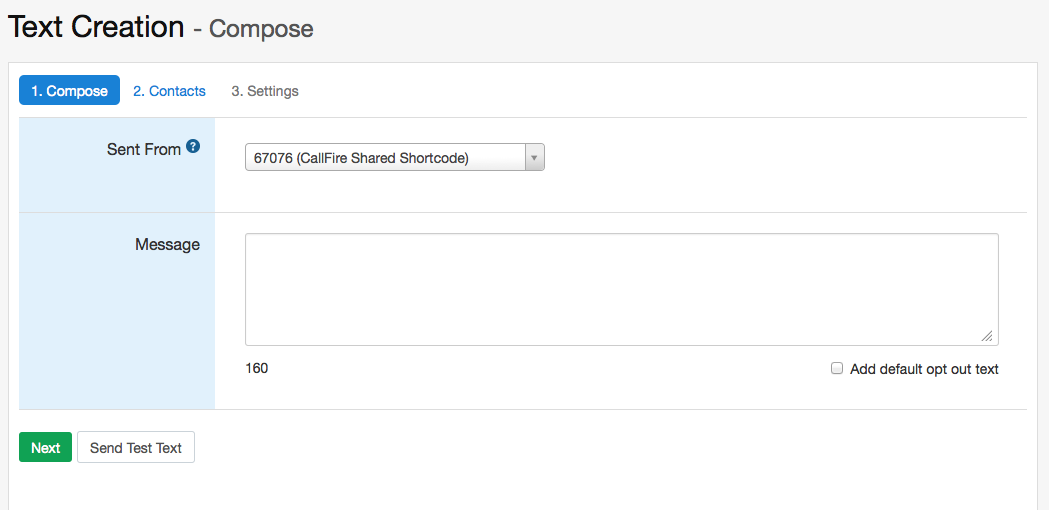Click the Sent From dropdown arrow
The image size is (1049, 510).
click(x=534, y=158)
